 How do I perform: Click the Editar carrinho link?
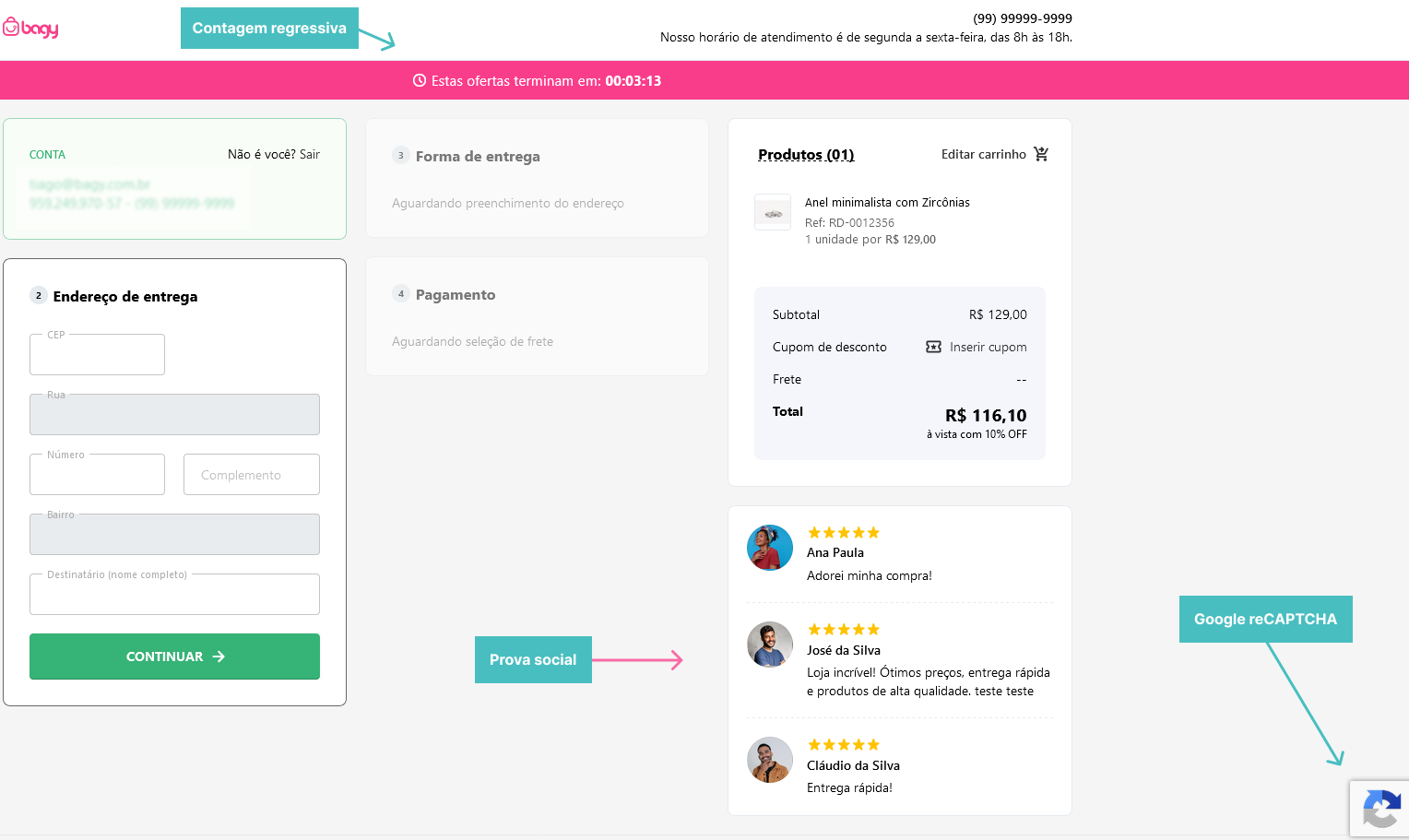[984, 154]
